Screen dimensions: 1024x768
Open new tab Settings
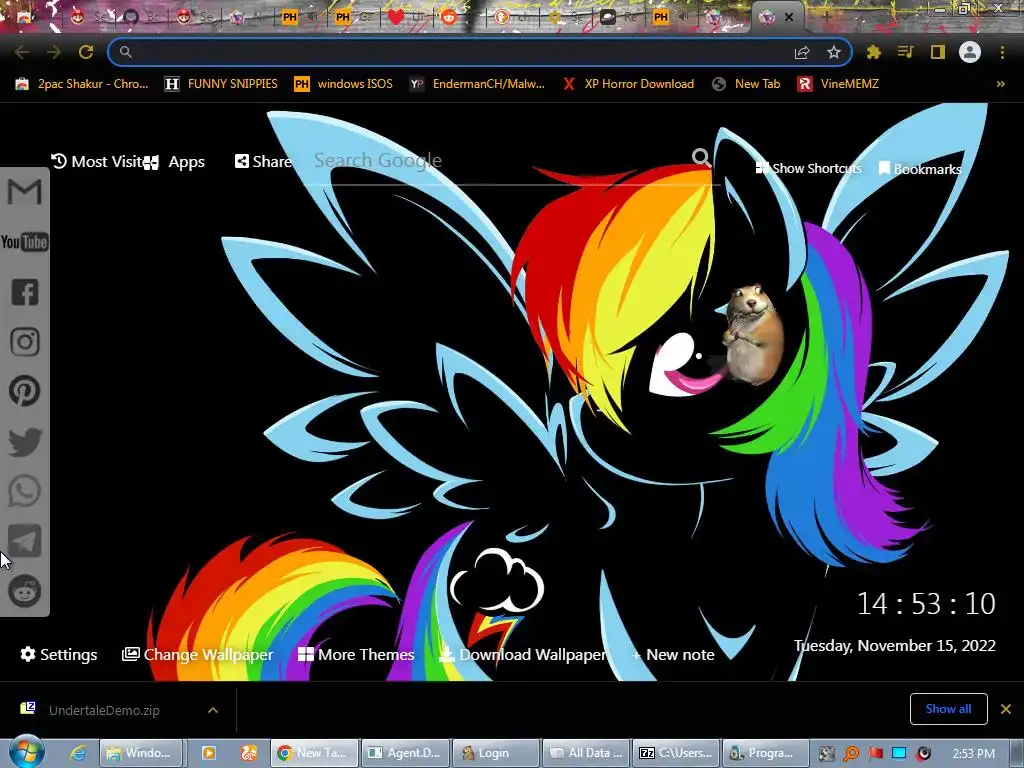point(59,654)
